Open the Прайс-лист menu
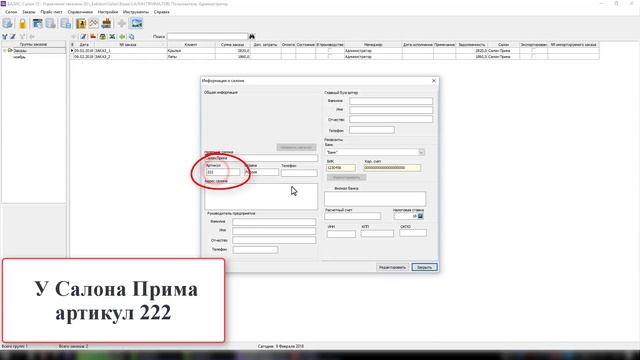The width and height of the screenshot is (640, 360). click(51, 12)
